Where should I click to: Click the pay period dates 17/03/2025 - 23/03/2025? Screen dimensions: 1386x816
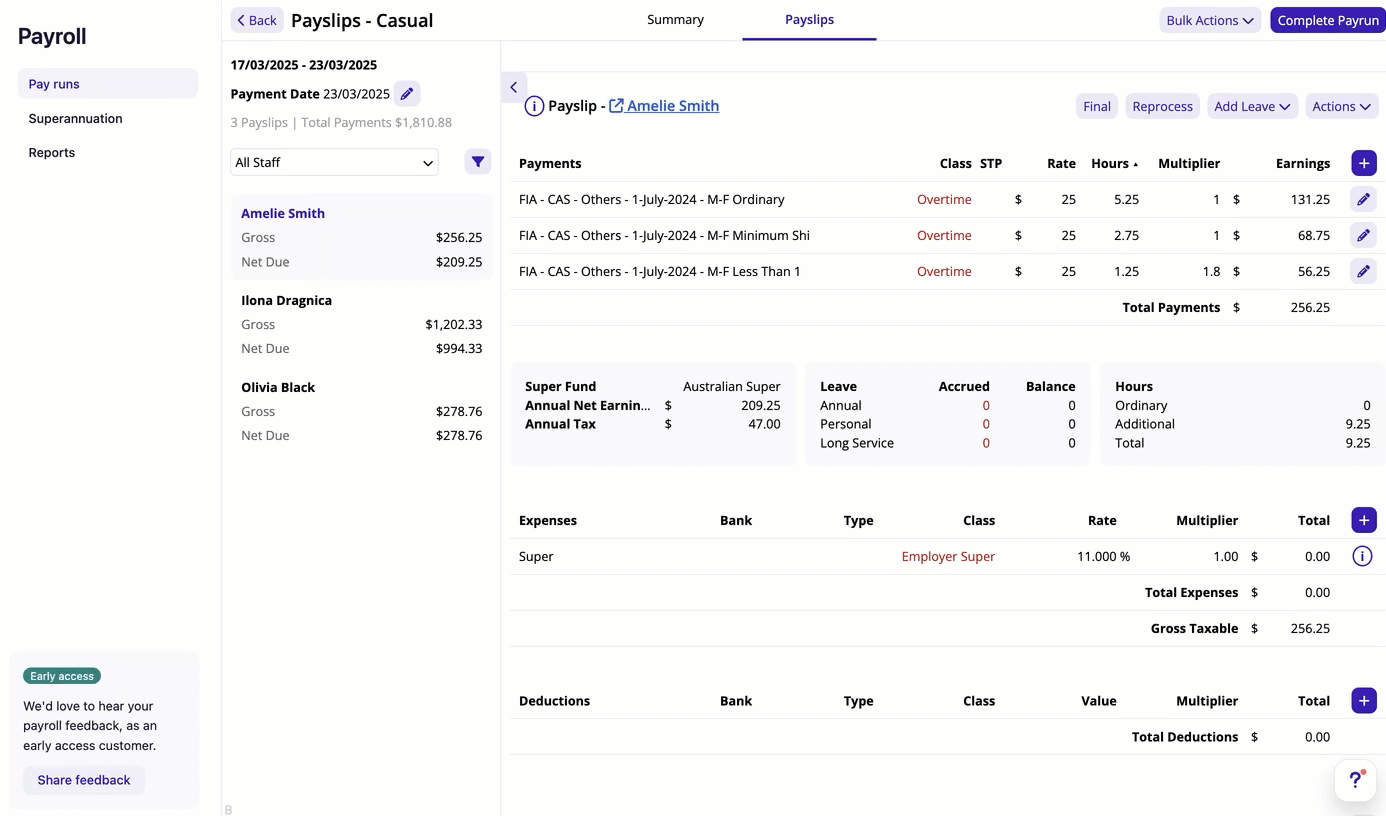point(304,65)
